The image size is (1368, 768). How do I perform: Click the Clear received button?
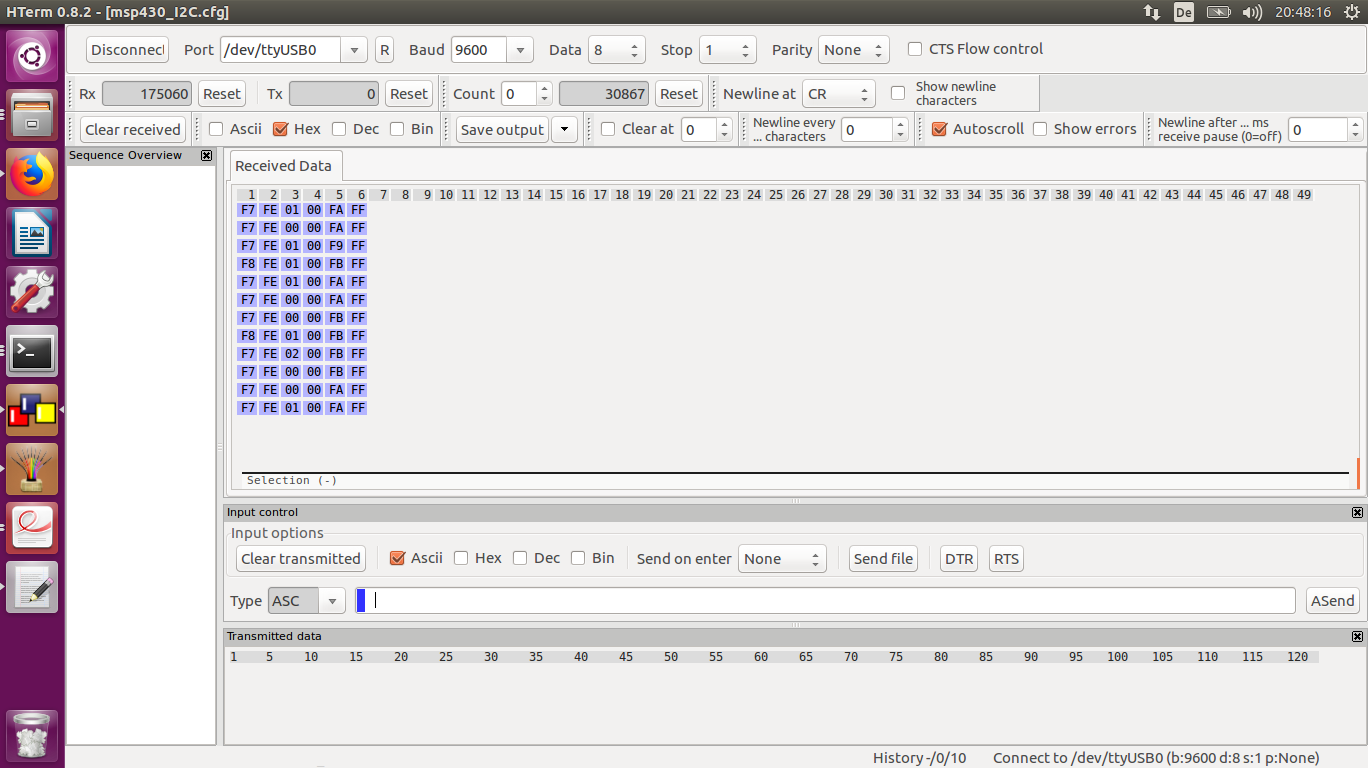point(133,129)
